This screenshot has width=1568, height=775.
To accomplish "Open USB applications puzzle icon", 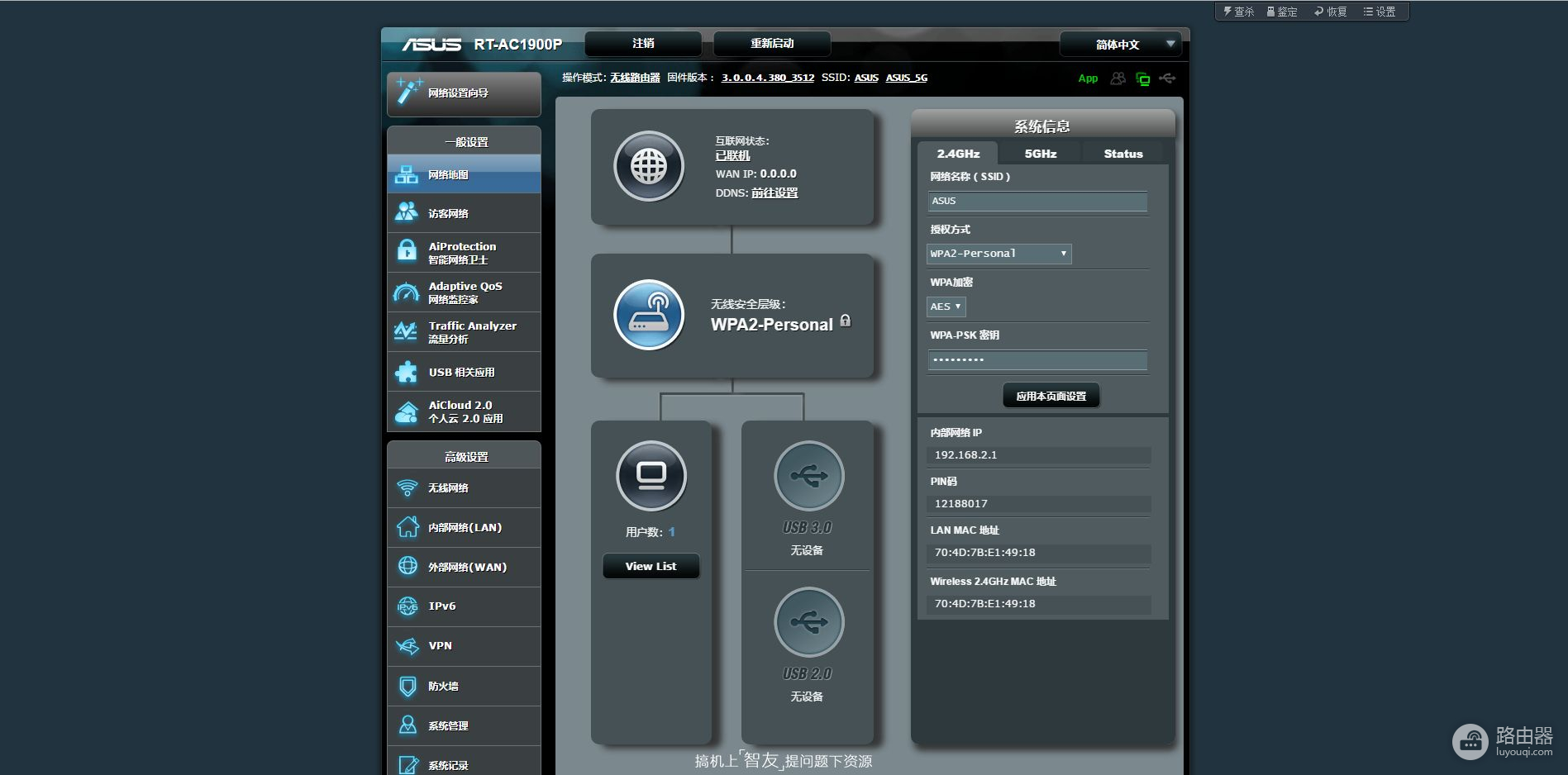I will click(x=407, y=372).
